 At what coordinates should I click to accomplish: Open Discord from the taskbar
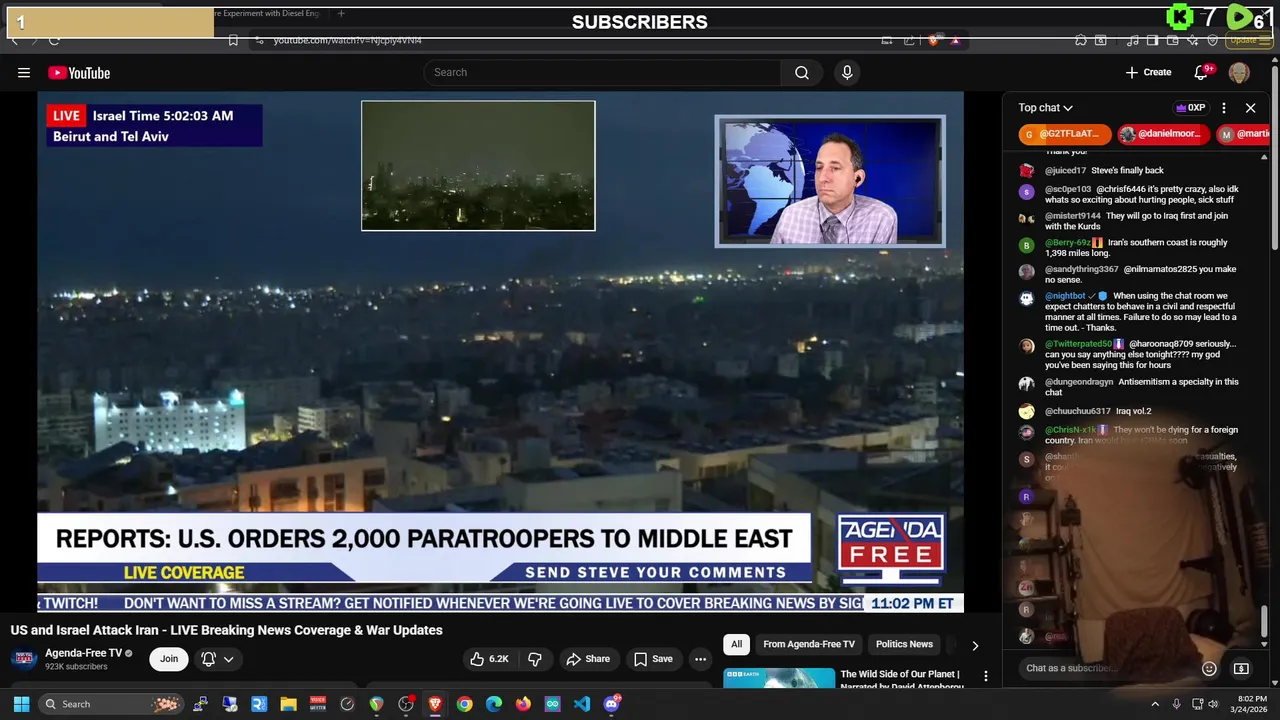[x=612, y=704]
